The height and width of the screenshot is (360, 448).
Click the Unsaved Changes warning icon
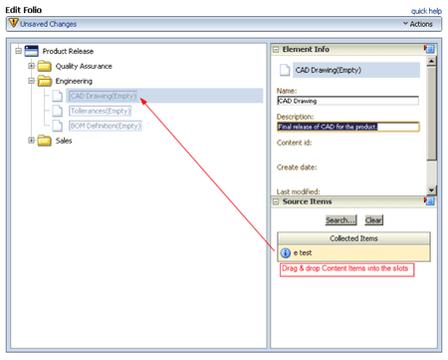coord(14,23)
